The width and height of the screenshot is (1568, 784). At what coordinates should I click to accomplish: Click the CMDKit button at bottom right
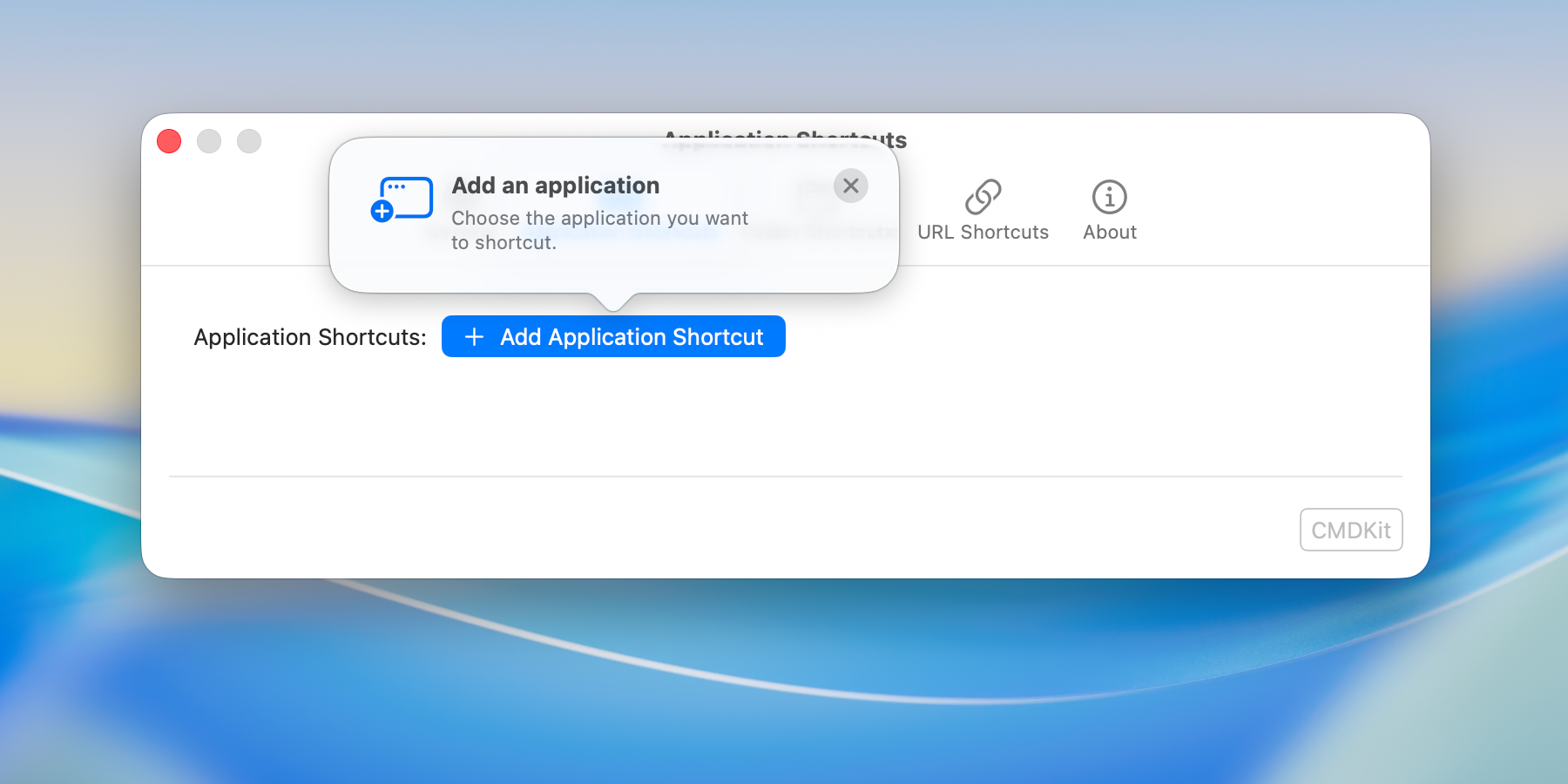coord(1351,529)
